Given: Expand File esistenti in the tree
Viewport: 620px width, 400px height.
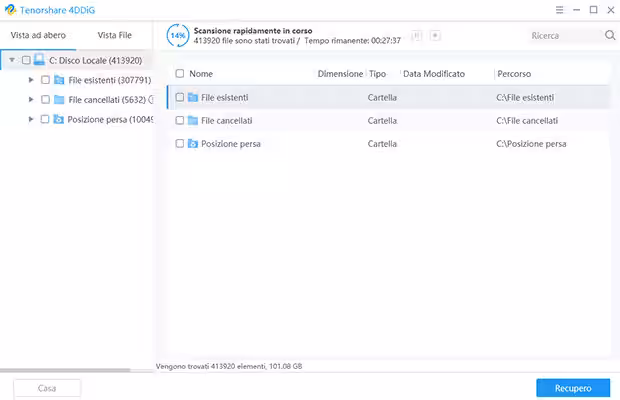Looking at the screenshot, I should coord(31,80).
